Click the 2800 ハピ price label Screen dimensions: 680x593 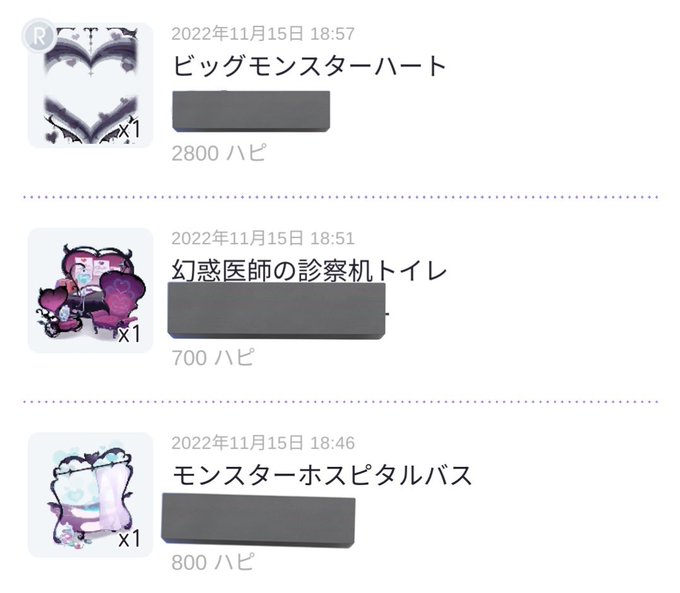click(219, 153)
